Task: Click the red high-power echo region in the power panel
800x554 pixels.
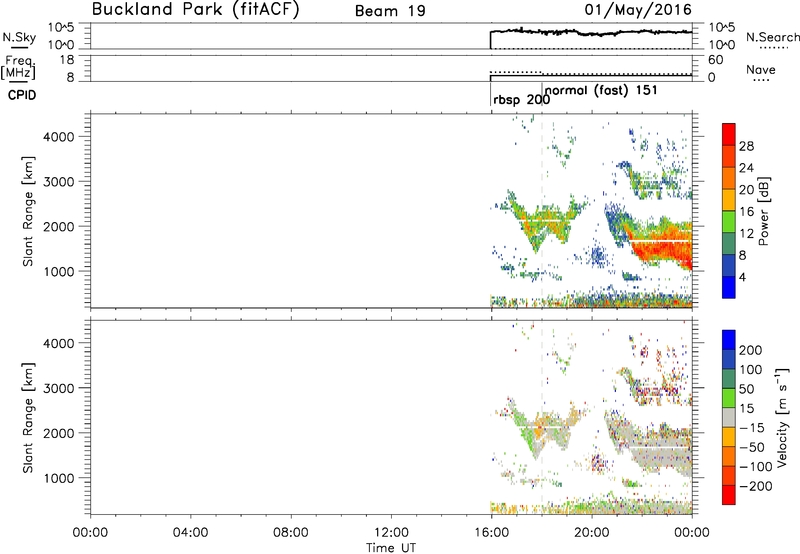Action: pos(663,248)
